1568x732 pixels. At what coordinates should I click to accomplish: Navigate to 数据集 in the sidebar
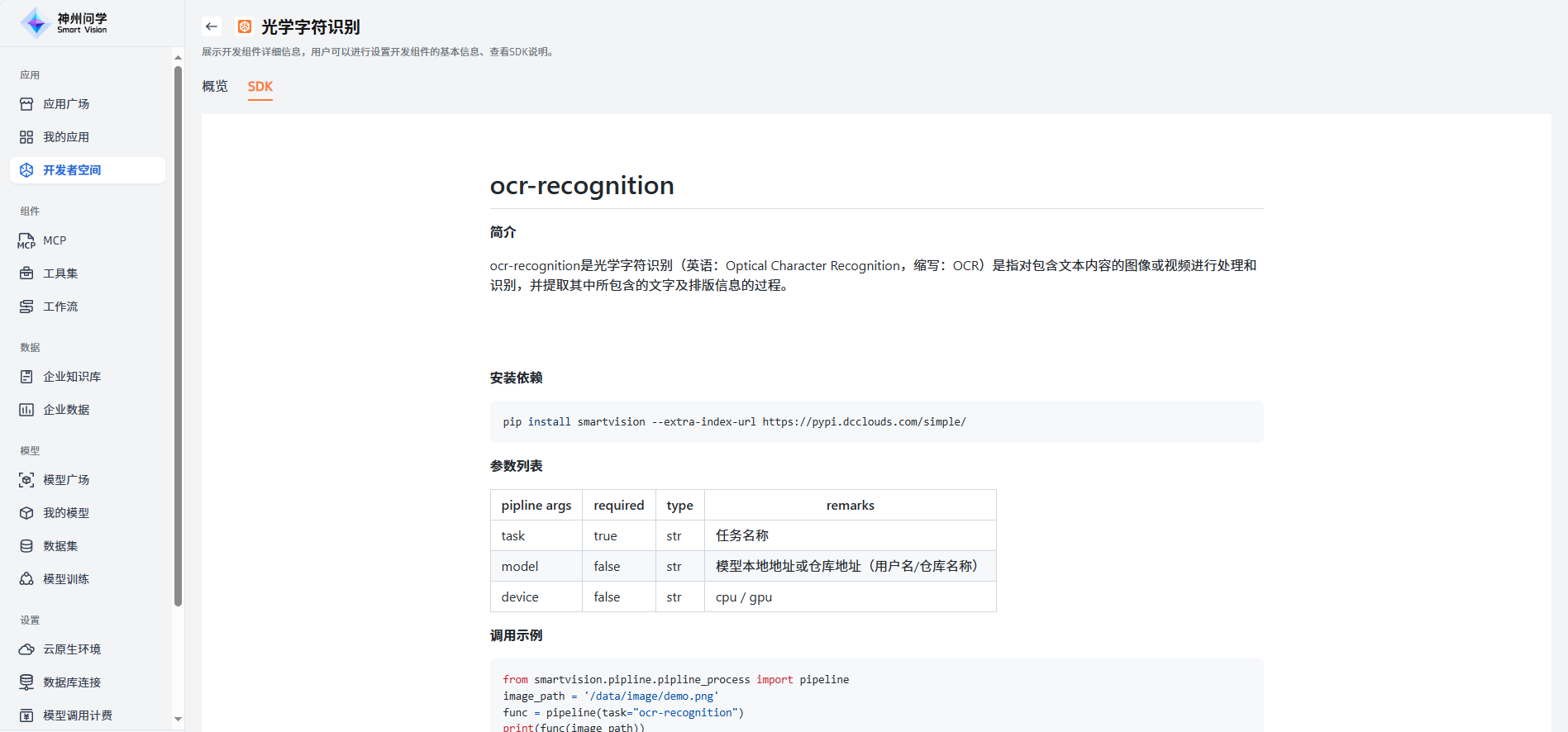pyautogui.click(x=60, y=546)
